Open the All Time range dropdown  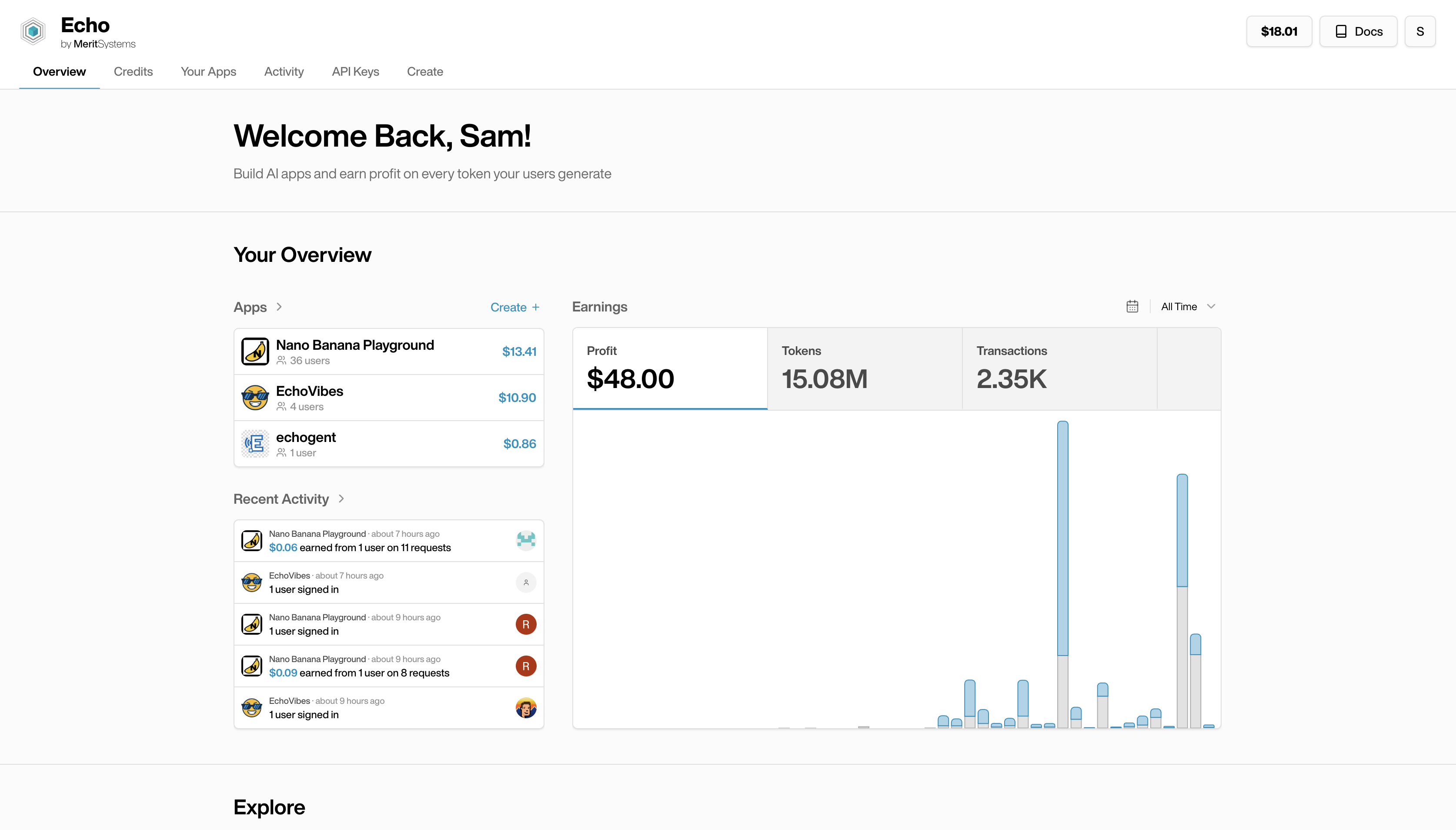tap(1188, 307)
